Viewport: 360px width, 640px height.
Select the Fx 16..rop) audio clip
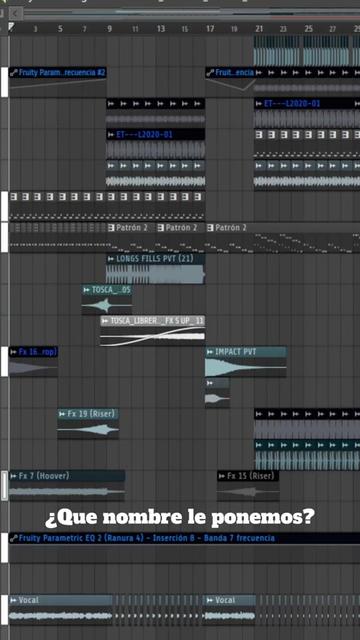pos(33,362)
